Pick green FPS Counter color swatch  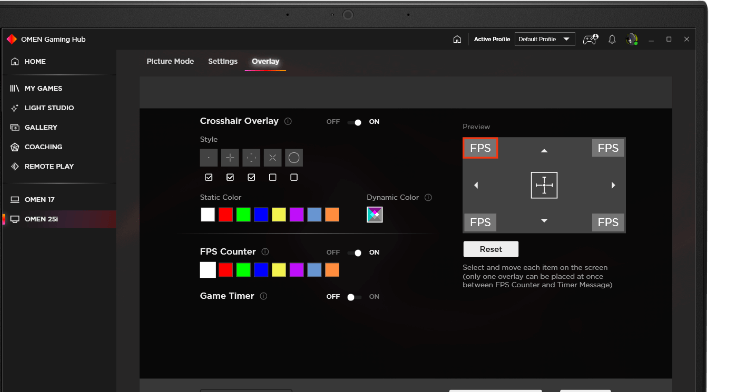(243, 270)
